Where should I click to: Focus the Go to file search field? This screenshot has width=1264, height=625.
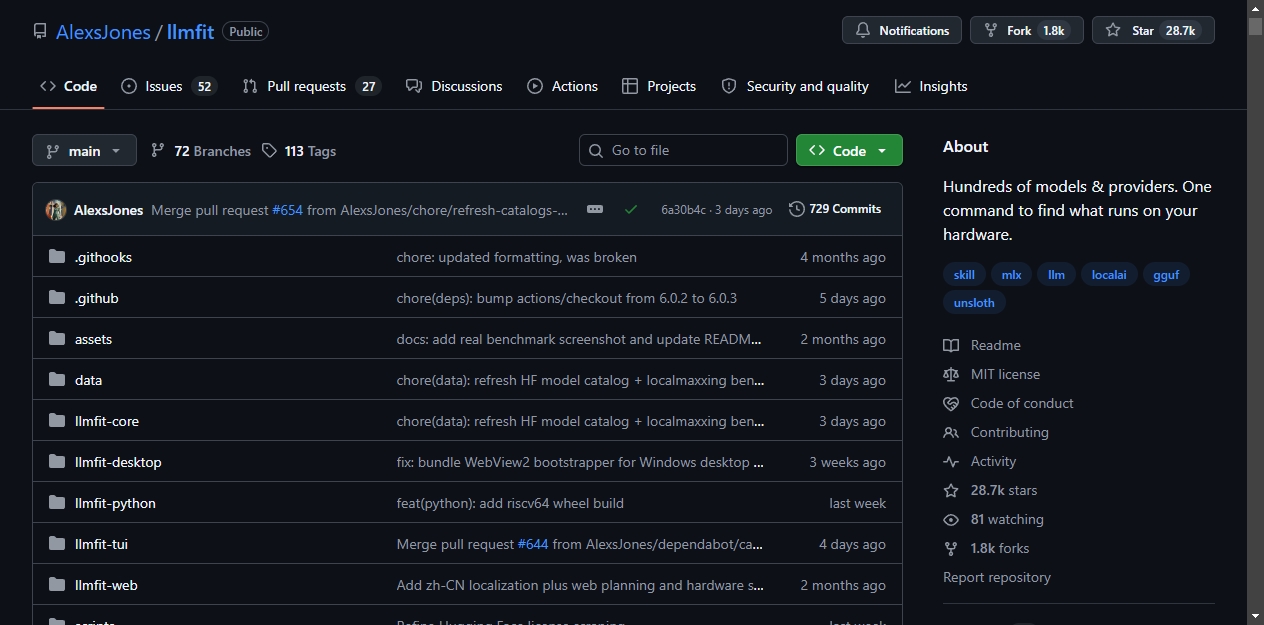point(683,150)
